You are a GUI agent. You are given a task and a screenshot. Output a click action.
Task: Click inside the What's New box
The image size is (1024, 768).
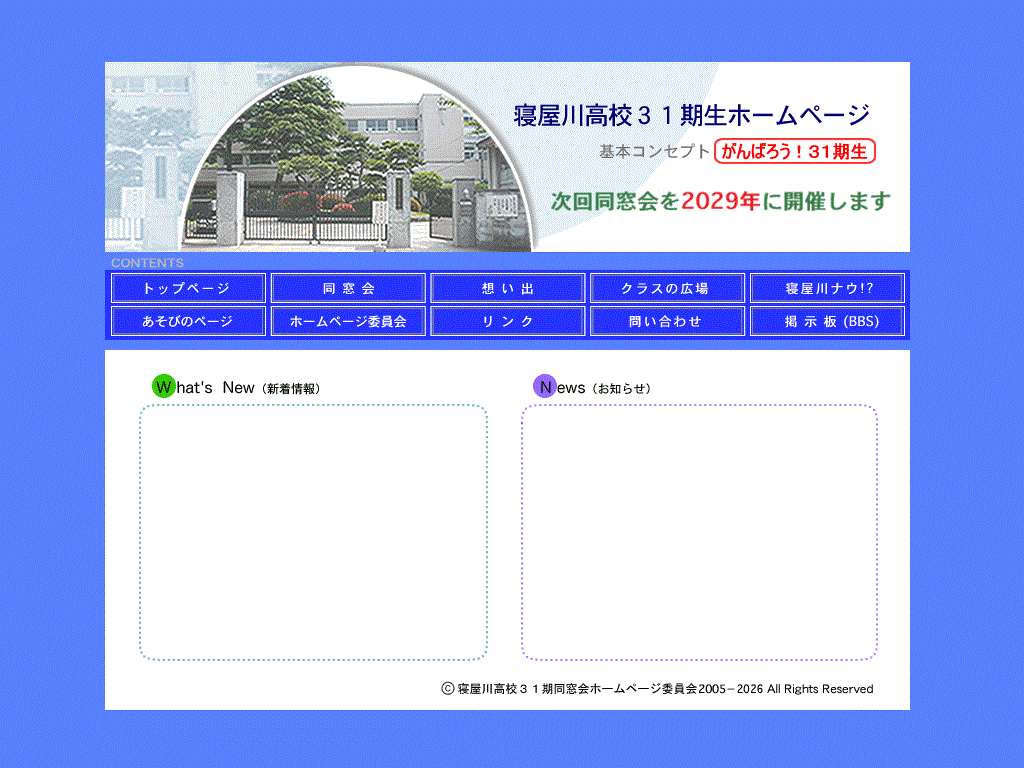tap(313, 532)
